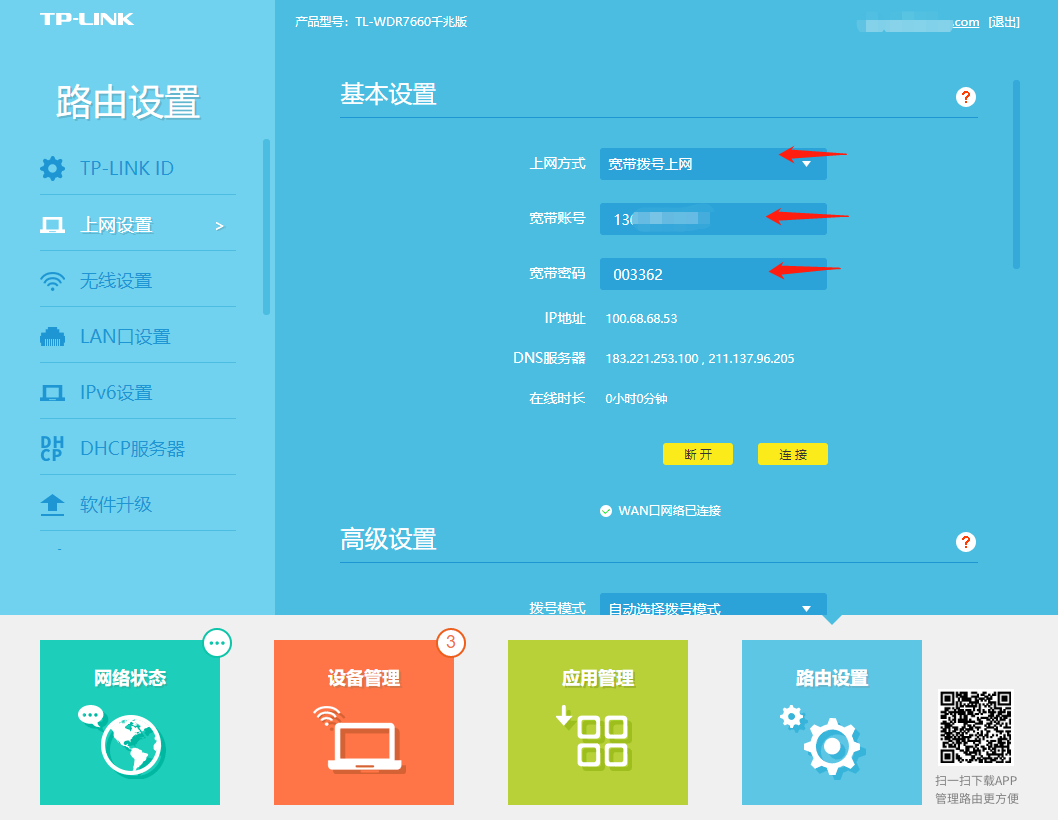Screen dimensions: 1058x820
Task: Click the 高级设置 section heading
Action: click(x=388, y=539)
